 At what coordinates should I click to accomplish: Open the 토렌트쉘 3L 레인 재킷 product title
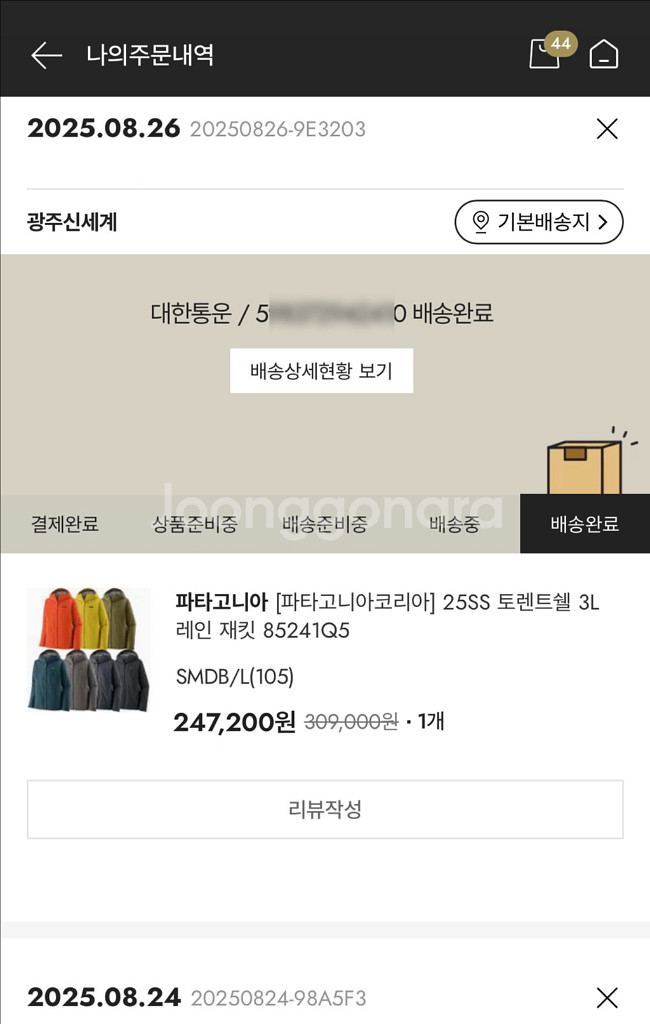pyautogui.click(x=387, y=616)
